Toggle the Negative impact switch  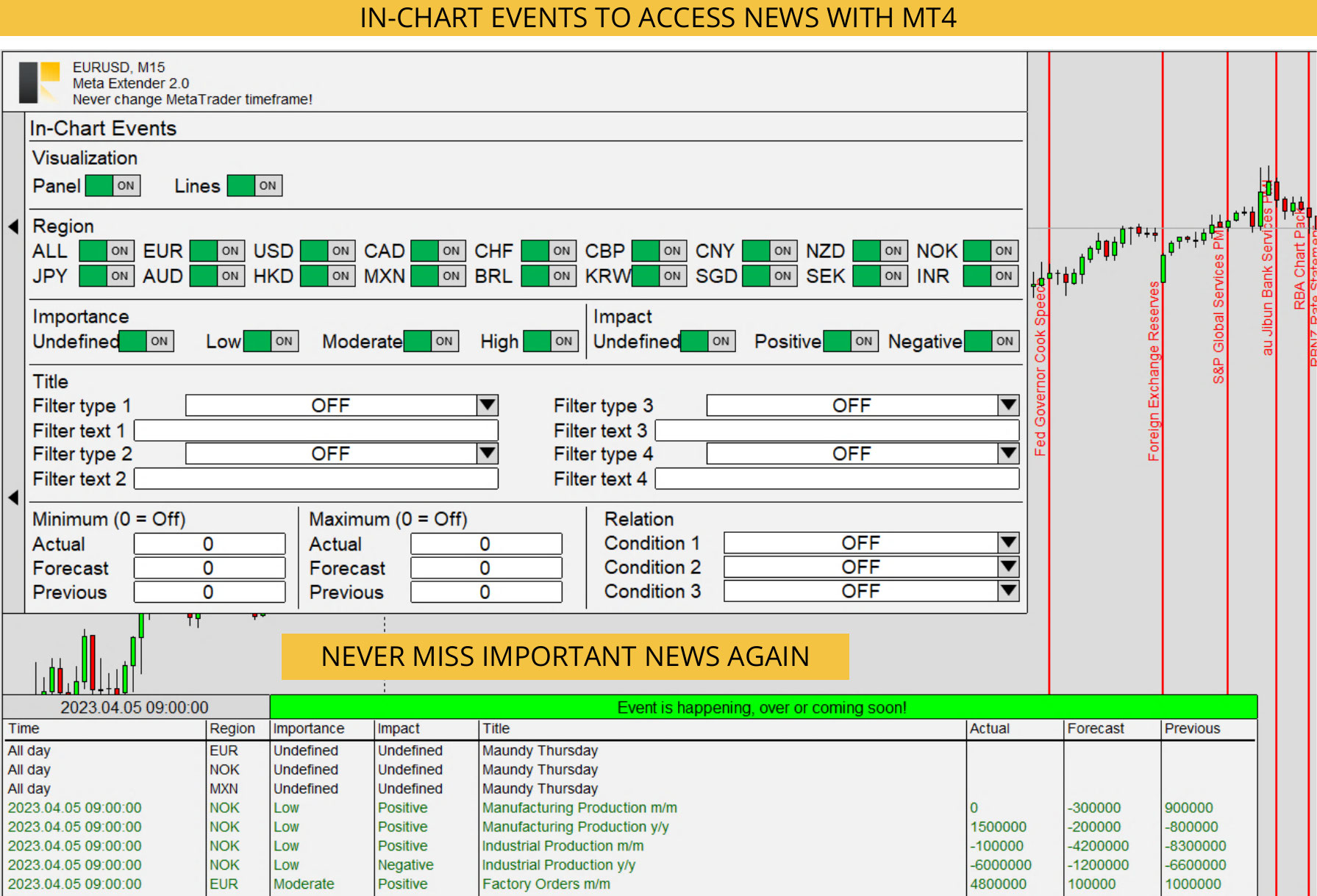[x=991, y=341]
